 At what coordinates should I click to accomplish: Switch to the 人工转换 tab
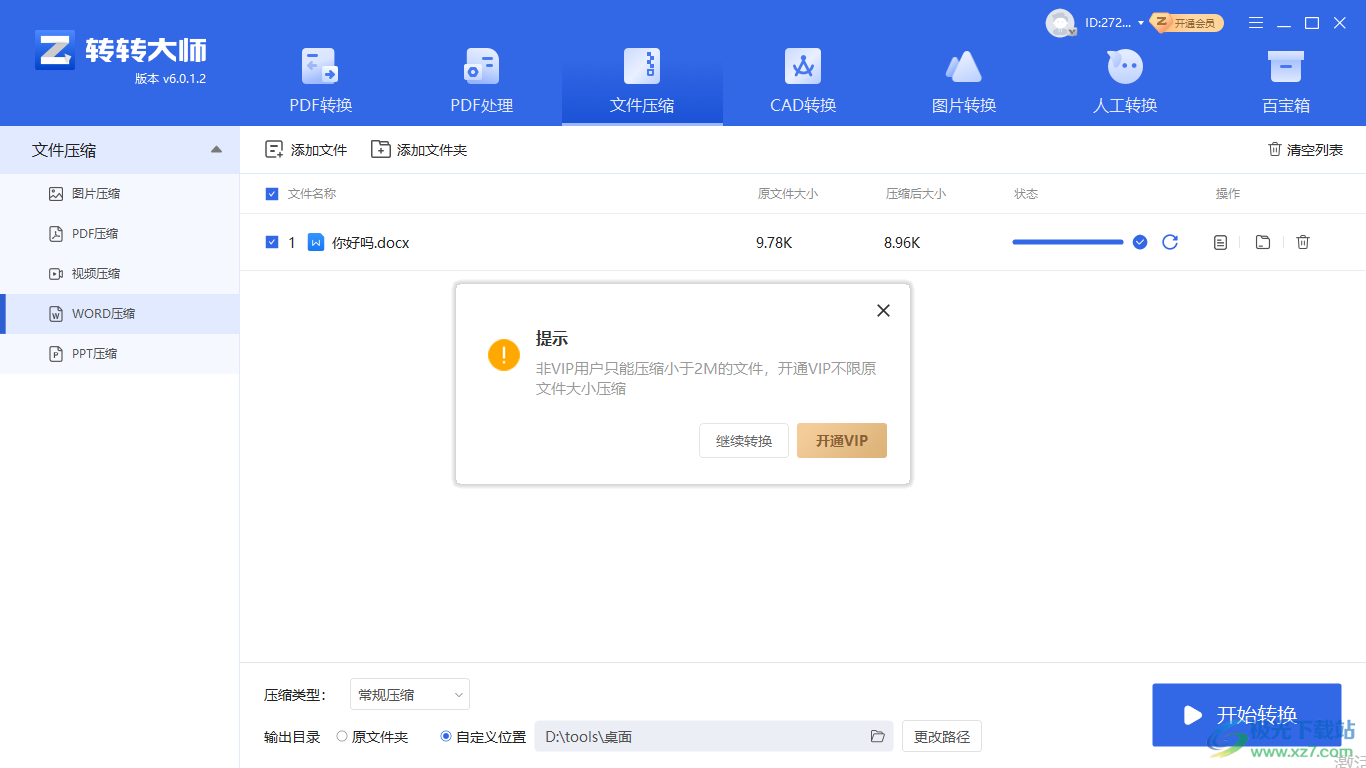tap(1125, 80)
